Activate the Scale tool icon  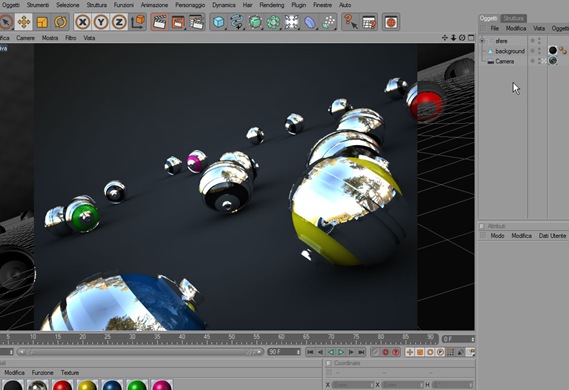point(42,22)
